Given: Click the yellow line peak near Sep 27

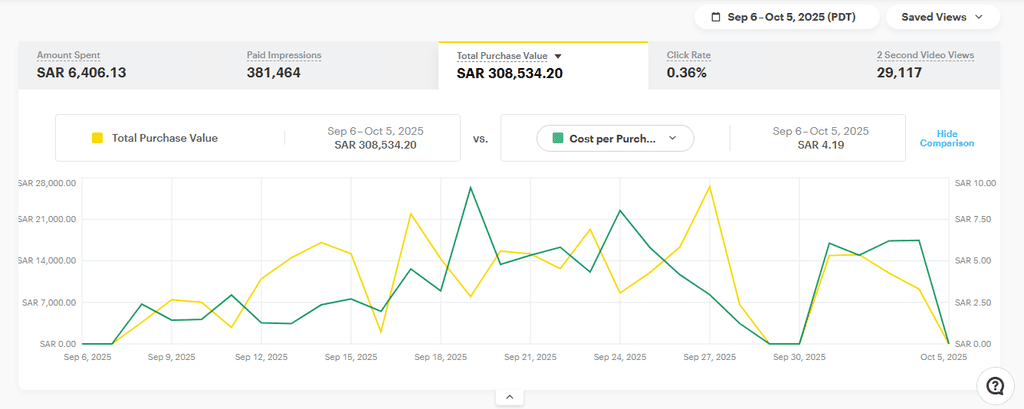Looking at the screenshot, I should [709, 186].
